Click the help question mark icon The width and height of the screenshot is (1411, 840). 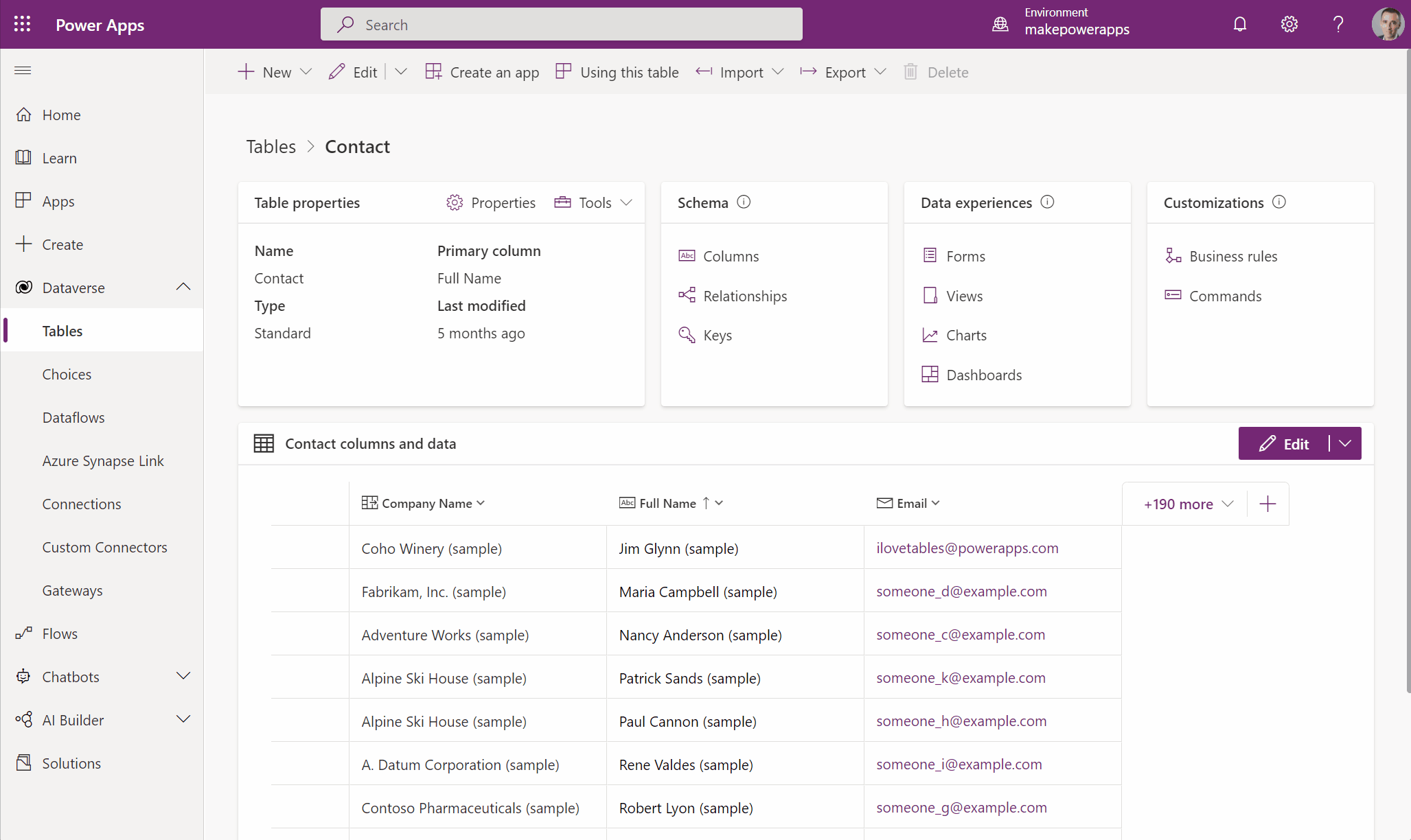pos(1338,25)
